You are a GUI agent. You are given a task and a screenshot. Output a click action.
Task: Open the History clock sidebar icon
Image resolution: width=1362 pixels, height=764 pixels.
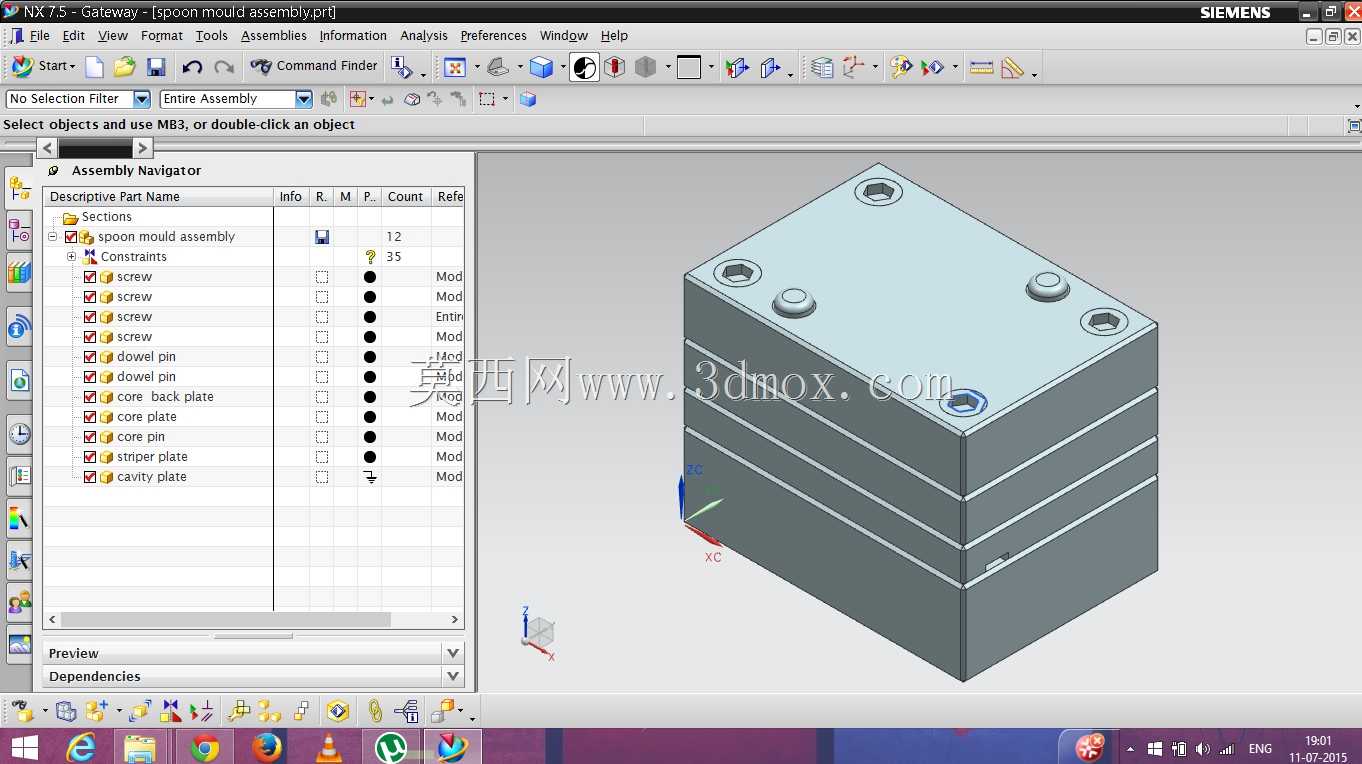pos(19,433)
